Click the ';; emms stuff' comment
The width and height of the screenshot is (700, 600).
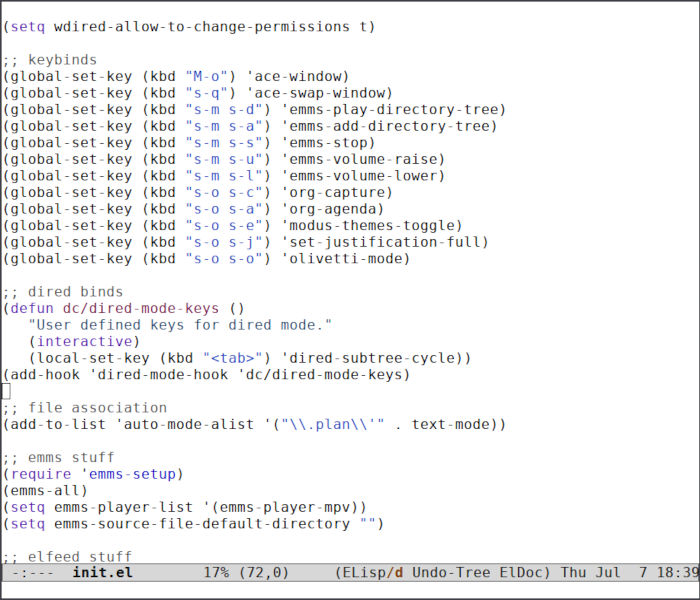click(58, 458)
